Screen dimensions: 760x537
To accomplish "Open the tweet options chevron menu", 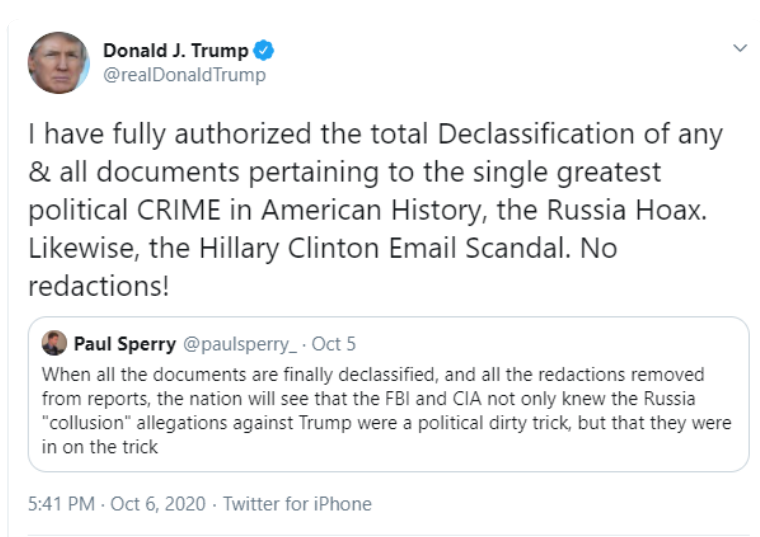I will [739, 48].
